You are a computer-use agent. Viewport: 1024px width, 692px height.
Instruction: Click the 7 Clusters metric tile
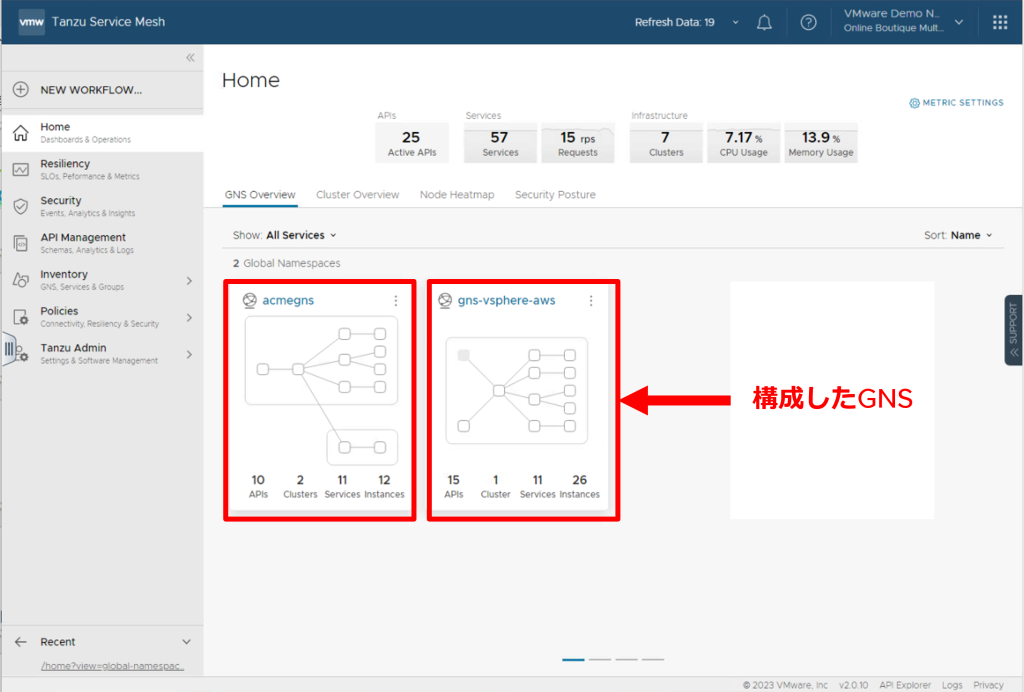(665, 143)
